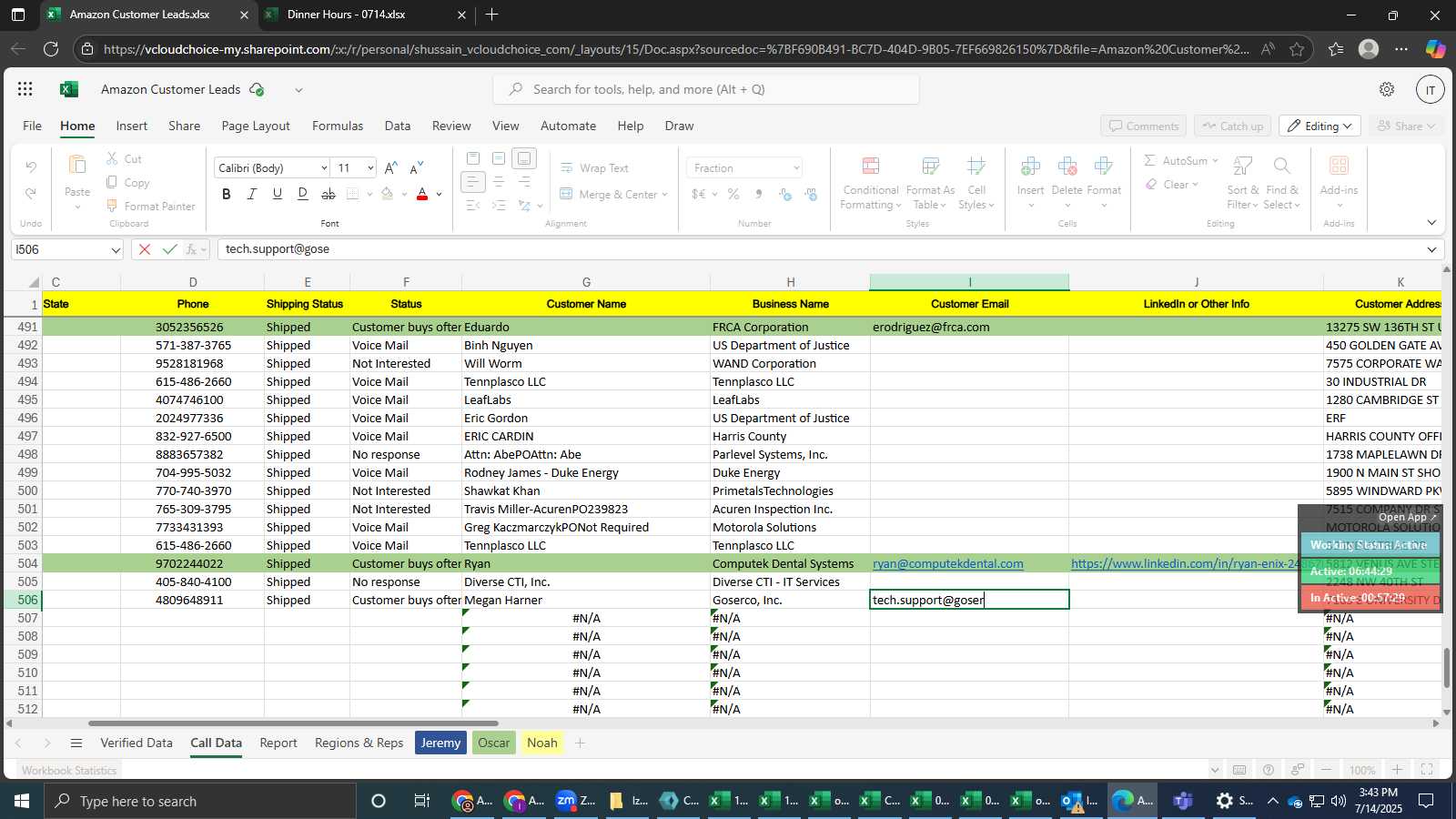The height and width of the screenshot is (819, 1456).
Task: Apply the red font color swatch
Action: coord(422,194)
